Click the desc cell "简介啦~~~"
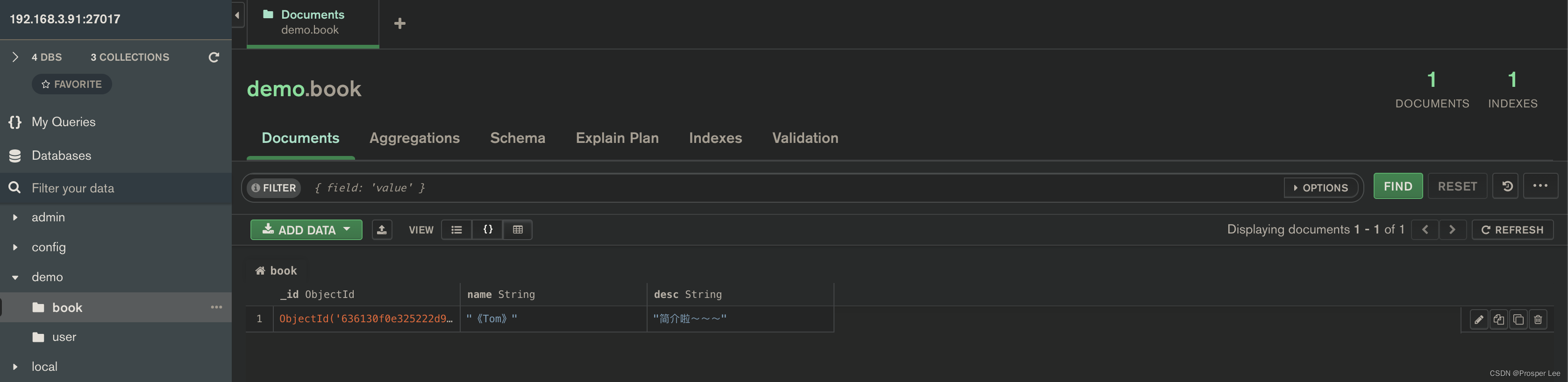Viewport: 1568px width, 382px height. point(740,319)
